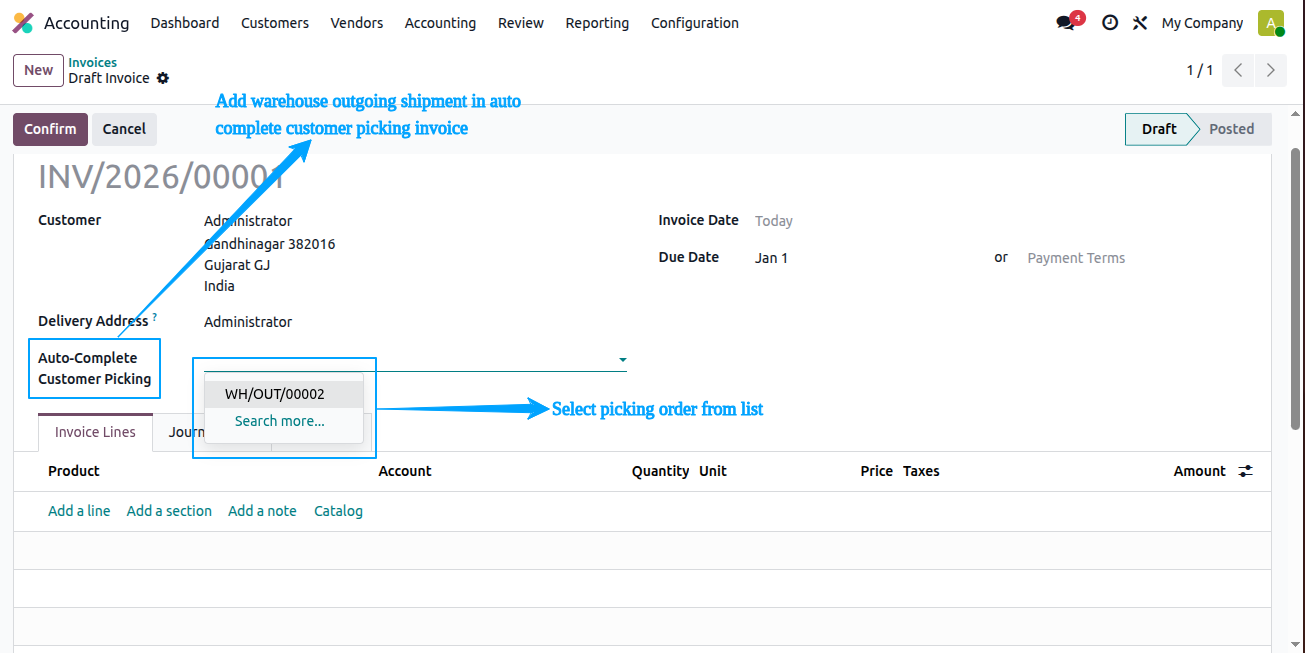Select WH/OUT/00002 from the picking list

[x=284, y=394]
